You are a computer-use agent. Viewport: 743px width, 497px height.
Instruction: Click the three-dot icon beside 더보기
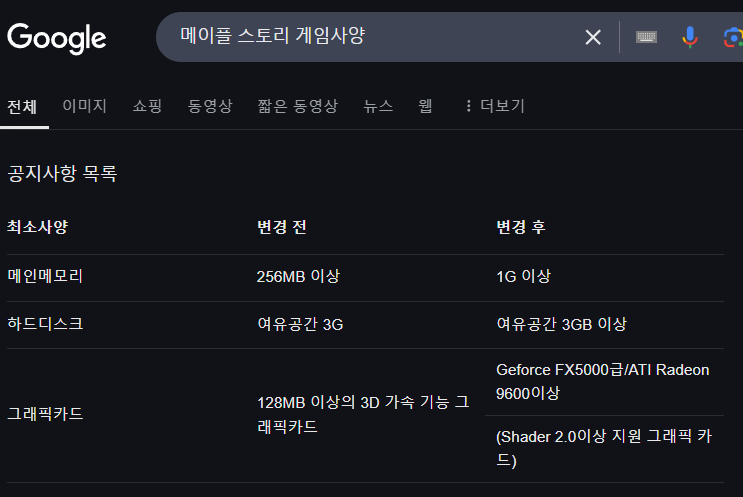pos(468,106)
